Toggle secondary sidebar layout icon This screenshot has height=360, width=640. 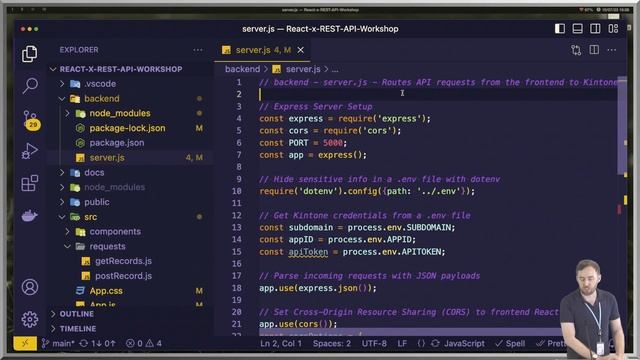coord(595,29)
